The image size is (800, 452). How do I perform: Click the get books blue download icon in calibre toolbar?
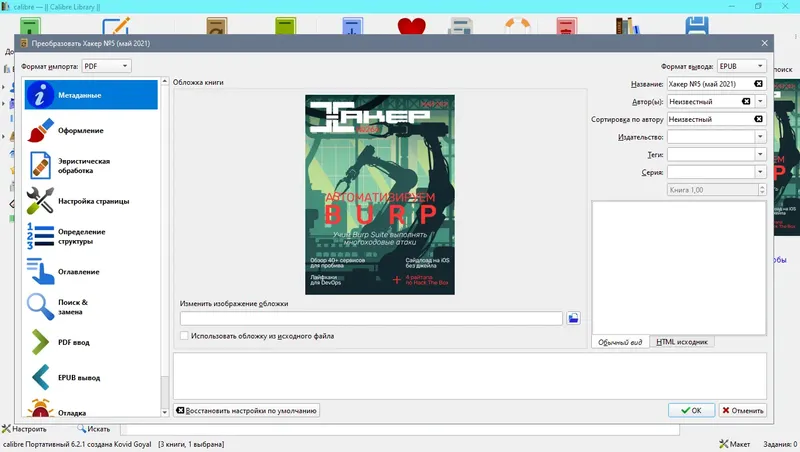(x=353, y=26)
